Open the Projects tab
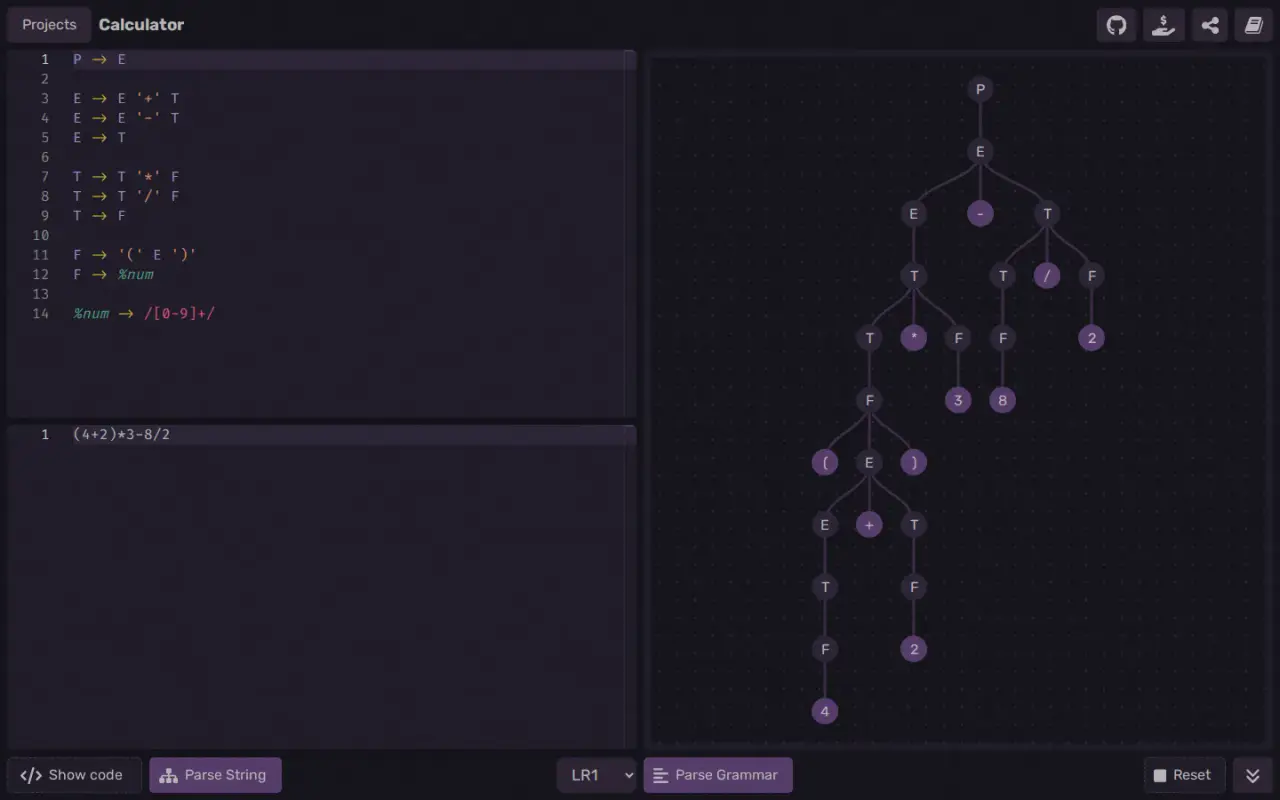 click(49, 25)
